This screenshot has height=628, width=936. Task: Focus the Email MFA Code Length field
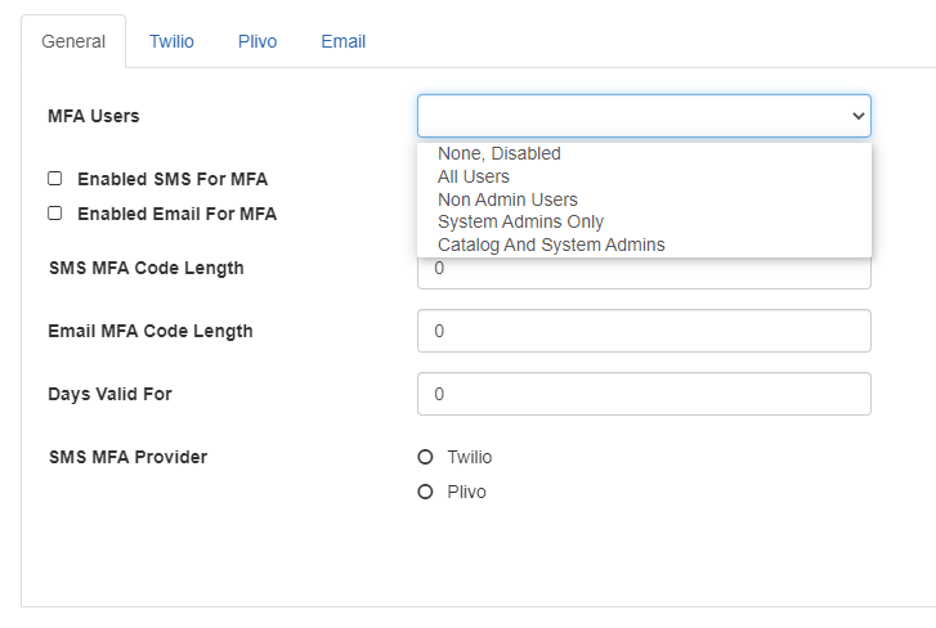pyautogui.click(x=644, y=331)
